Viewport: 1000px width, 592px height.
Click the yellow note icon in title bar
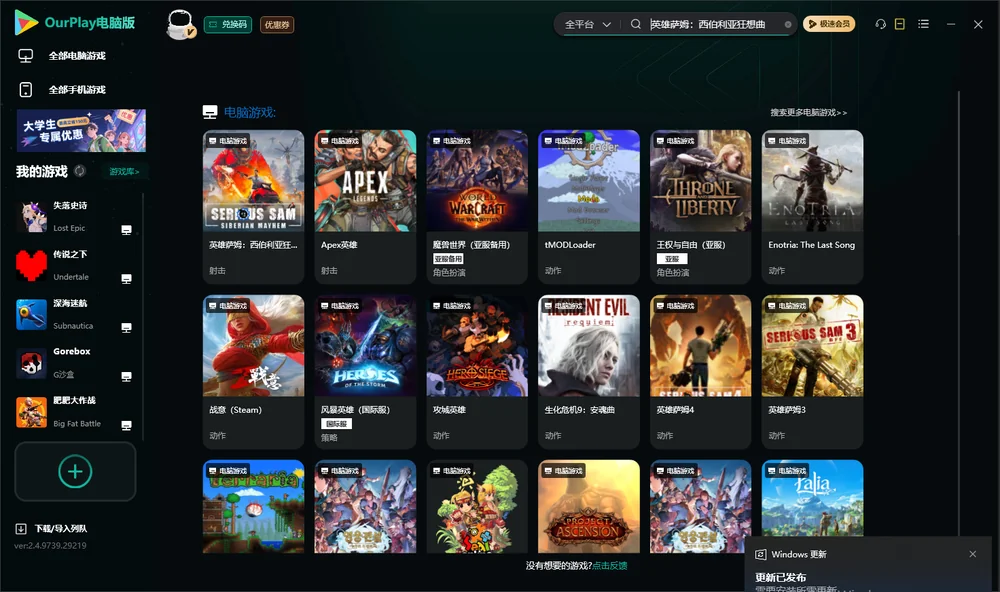[900, 24]
